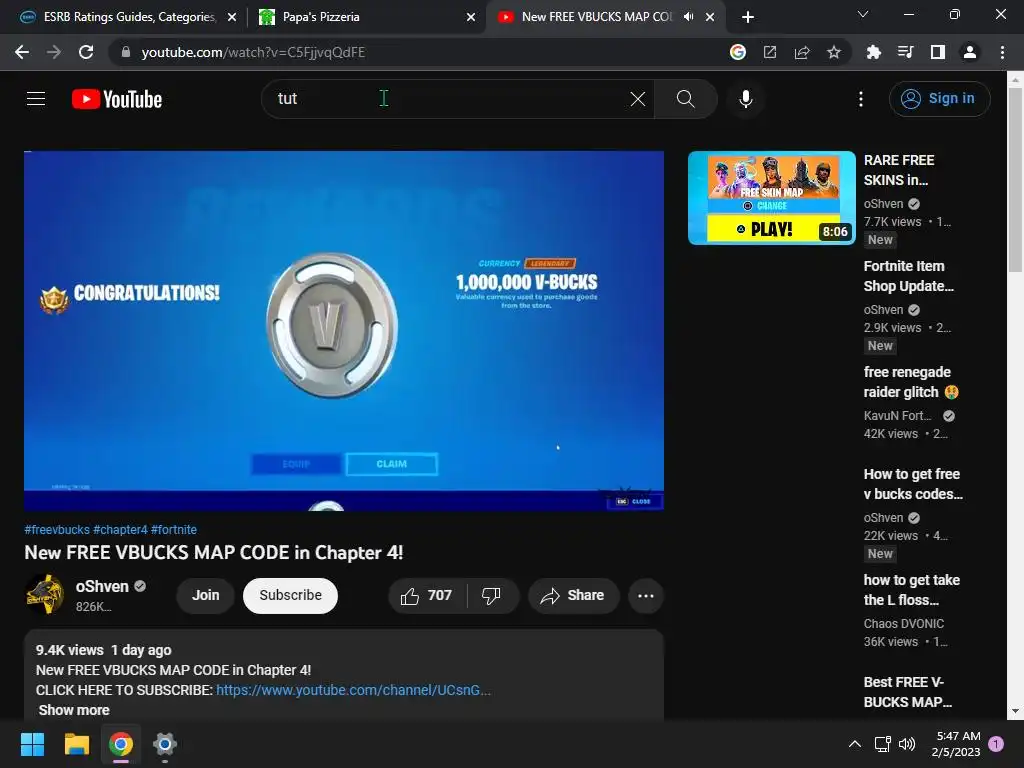Open a new browser tab

pyautogui.click(x=748, y=17)
